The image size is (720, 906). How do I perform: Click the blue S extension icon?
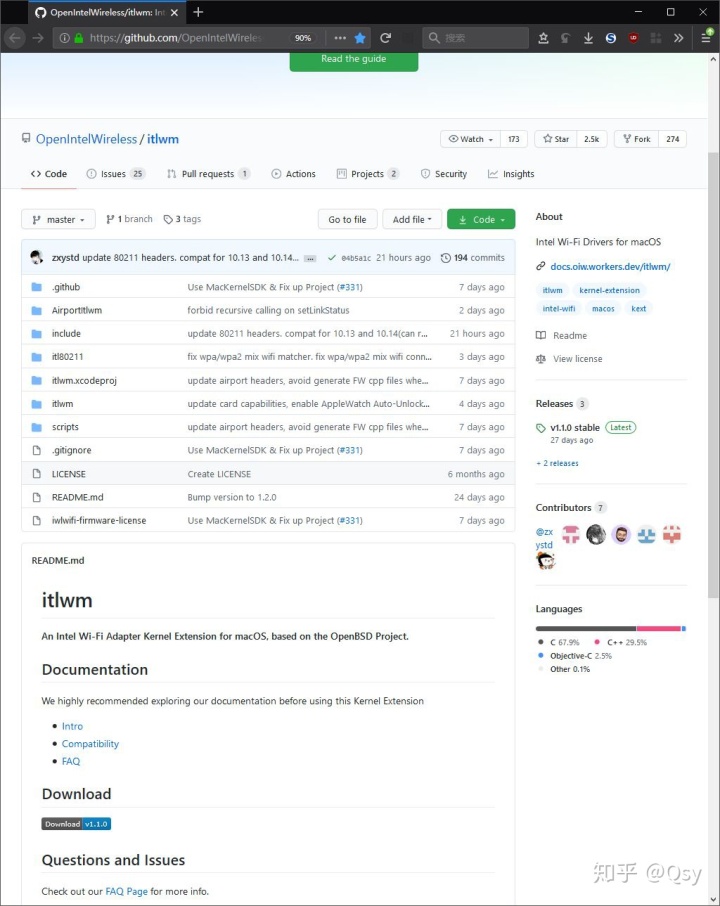click(611, 38)
